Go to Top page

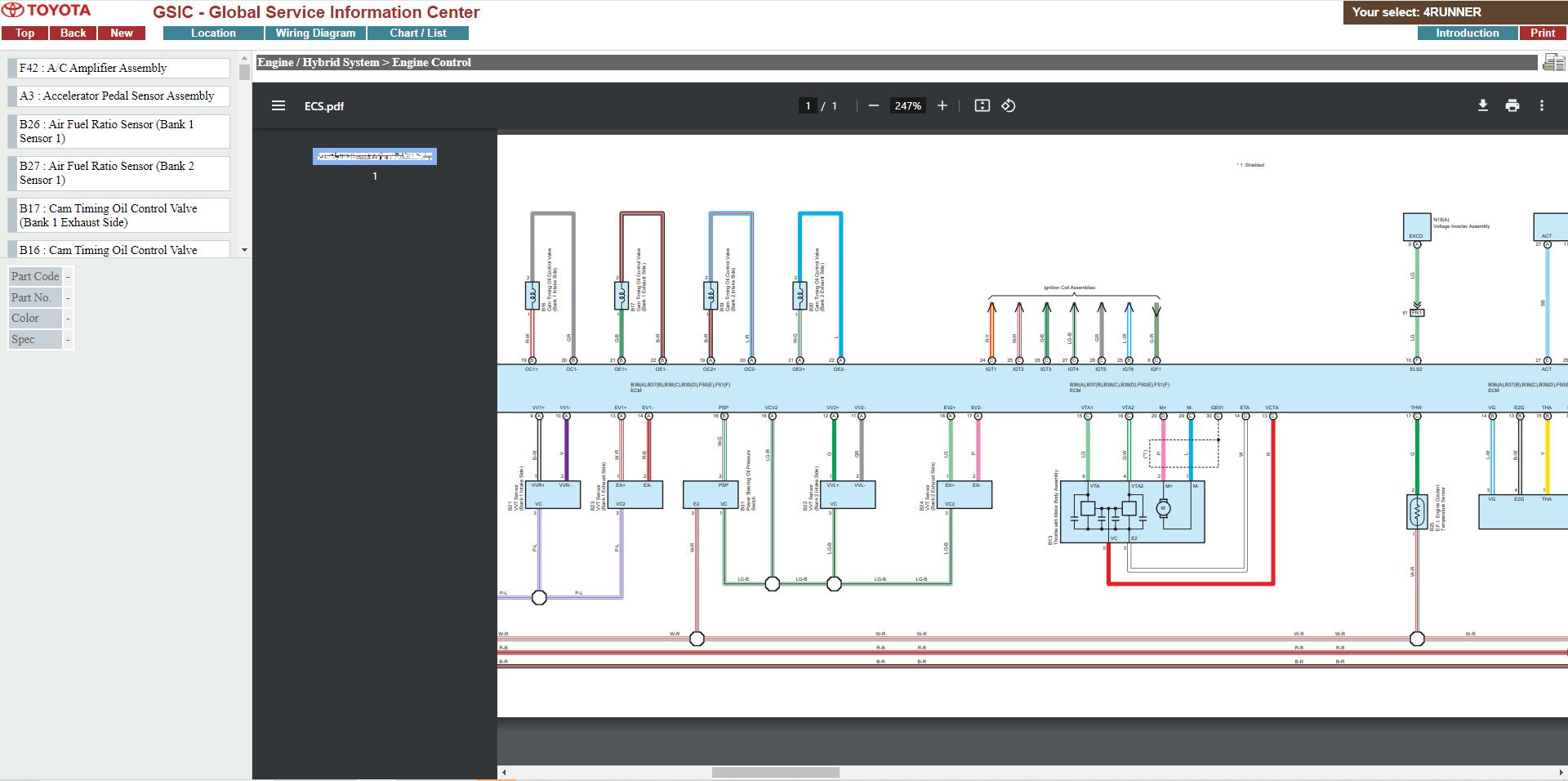tap(24, 33)
